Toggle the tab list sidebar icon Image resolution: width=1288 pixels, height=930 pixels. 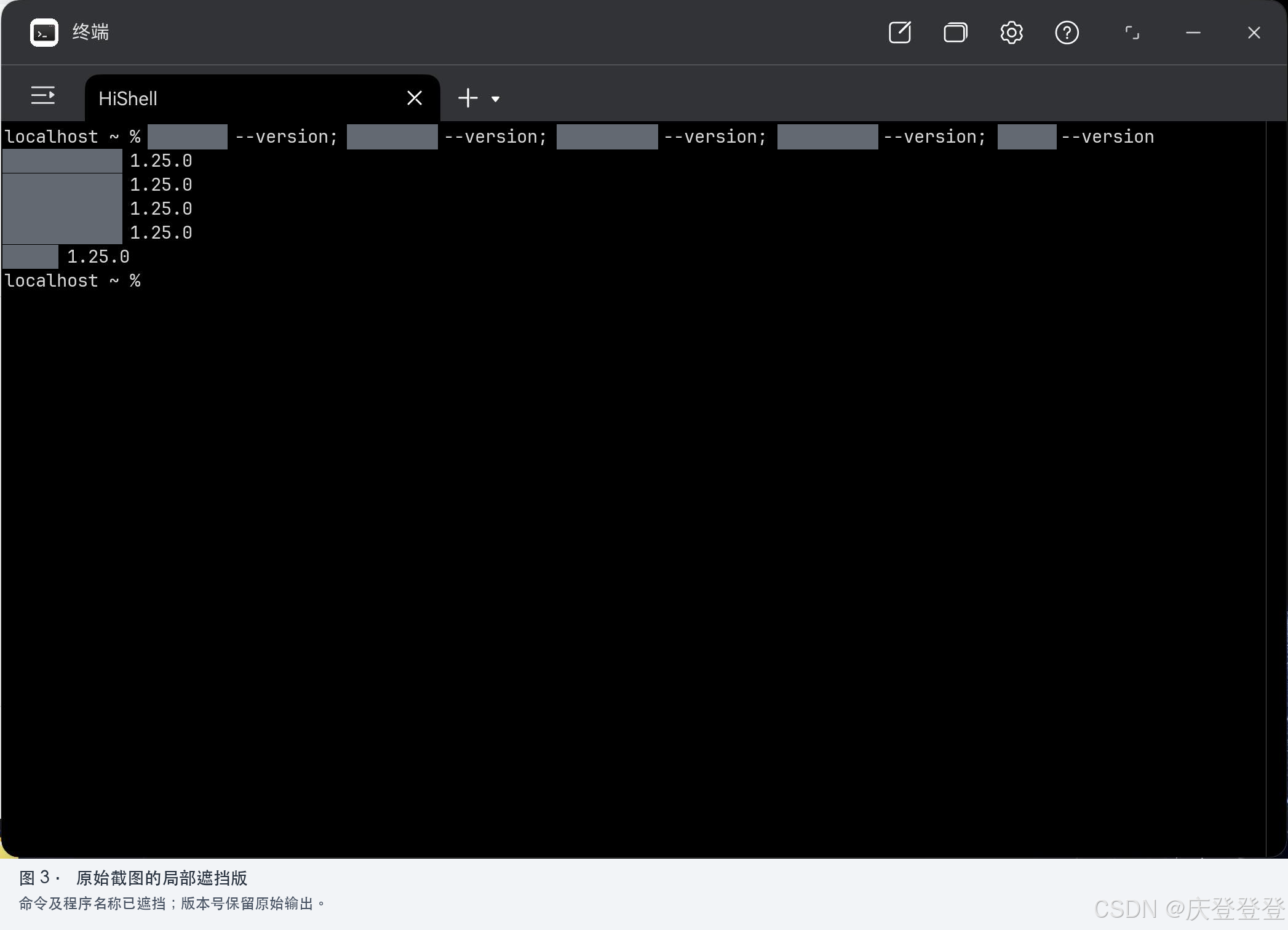point(43,95)
